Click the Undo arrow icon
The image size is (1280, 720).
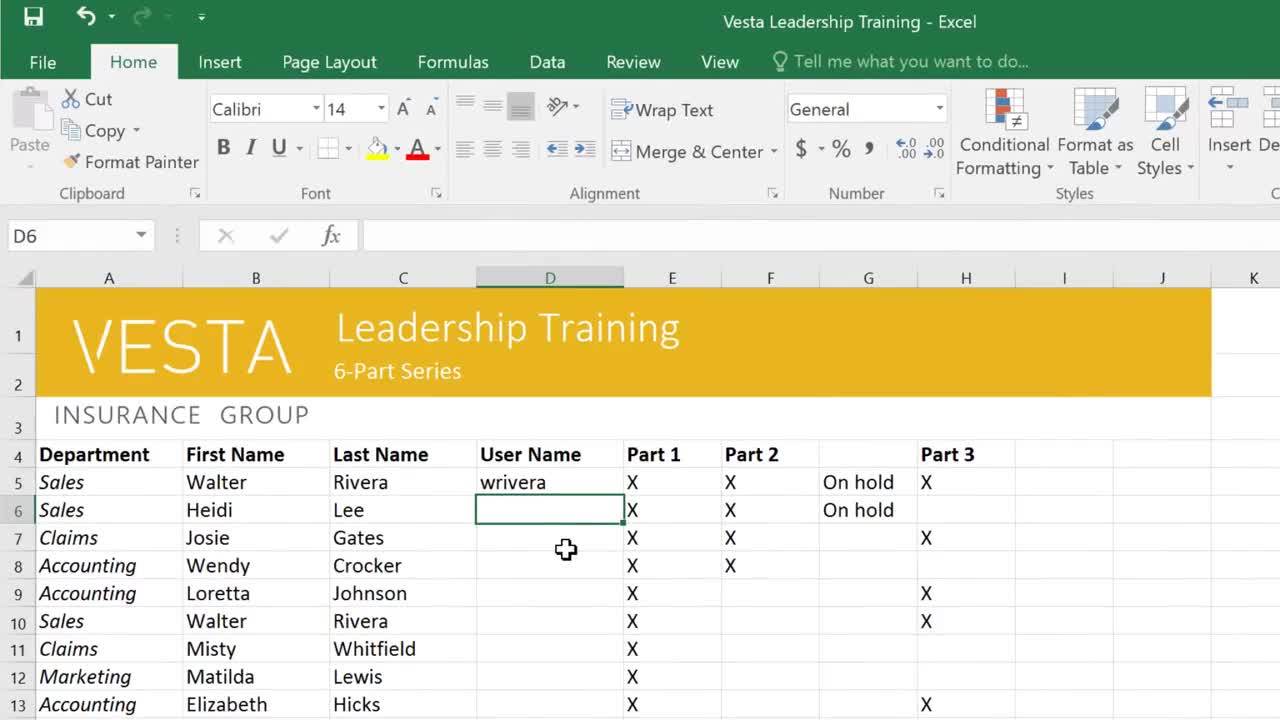tap(86, 16)
